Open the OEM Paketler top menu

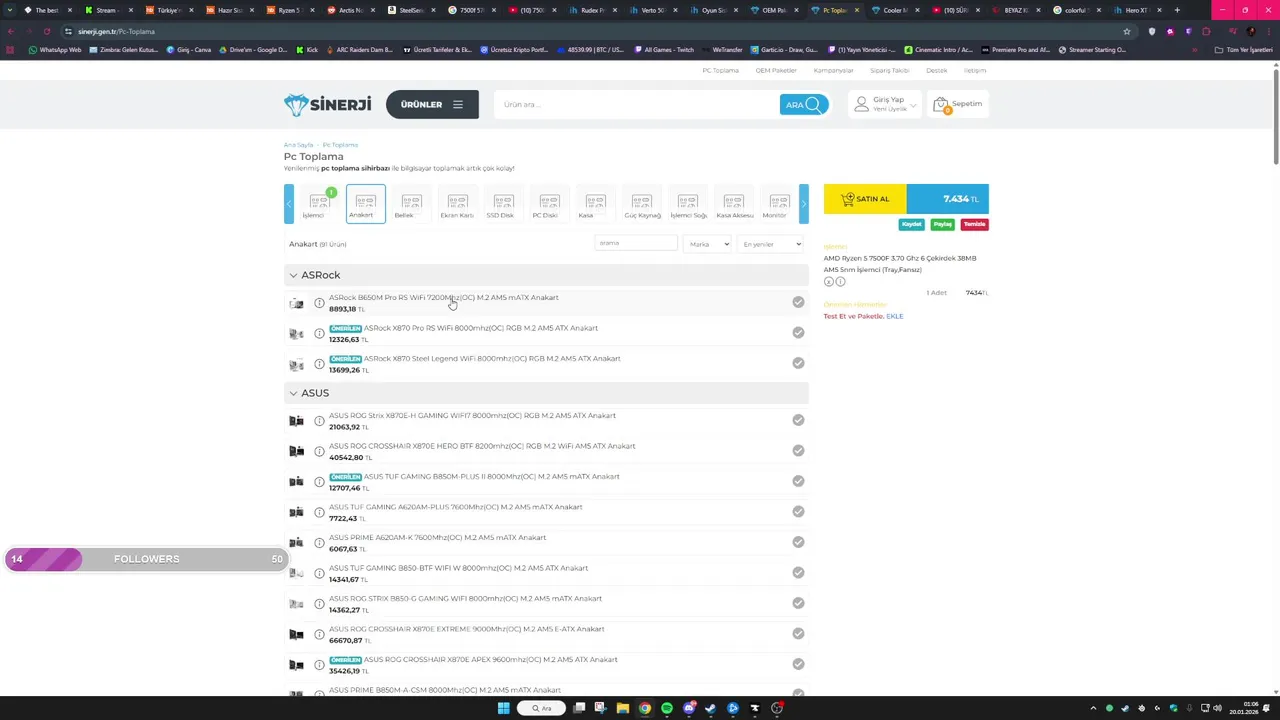776,71
